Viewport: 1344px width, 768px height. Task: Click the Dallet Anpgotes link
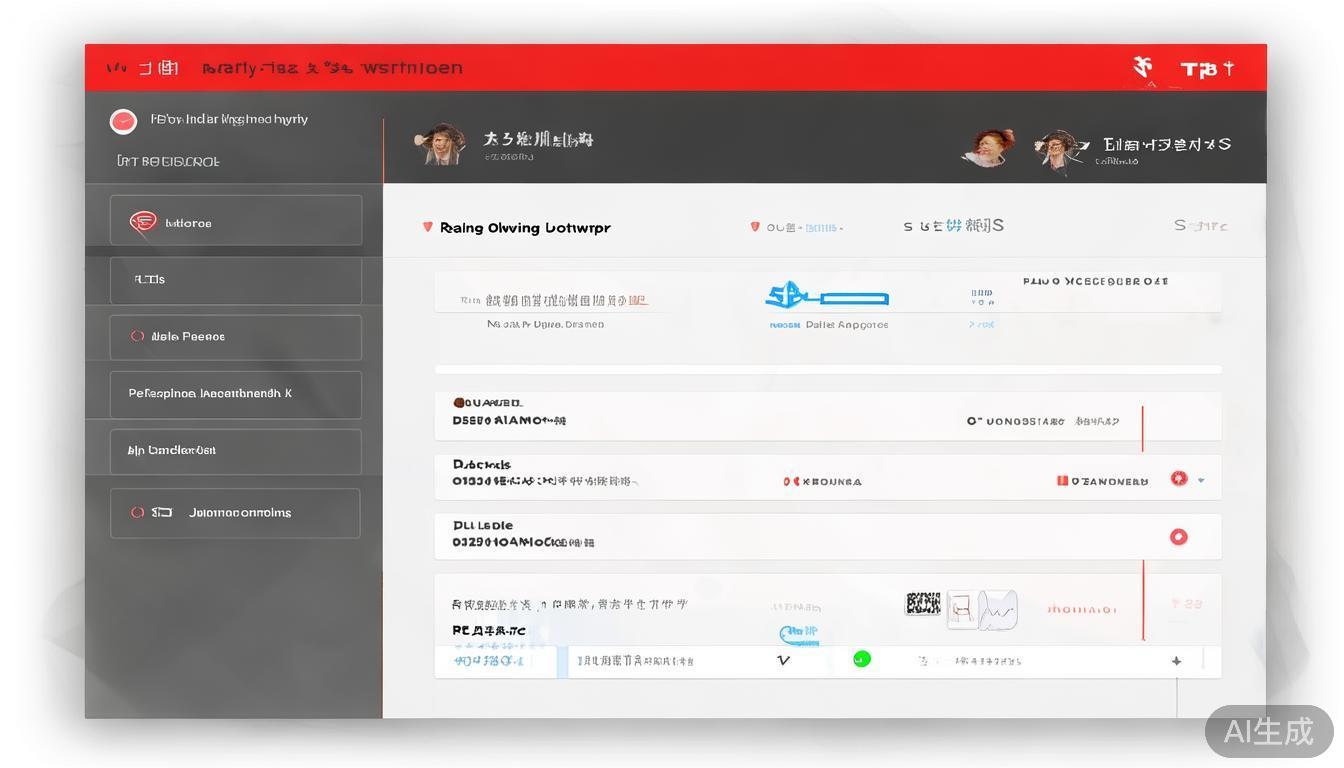[x=846, y=325]
